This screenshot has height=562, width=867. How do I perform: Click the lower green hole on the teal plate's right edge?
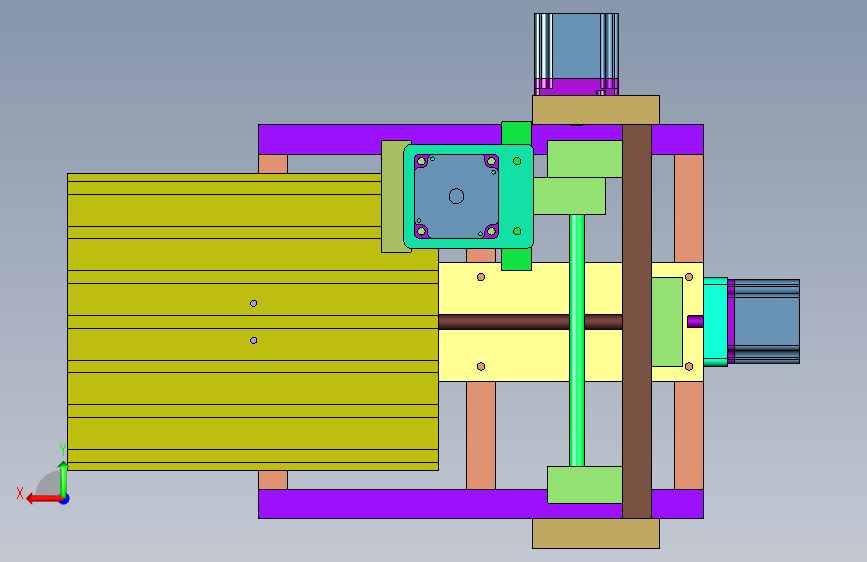517,231
